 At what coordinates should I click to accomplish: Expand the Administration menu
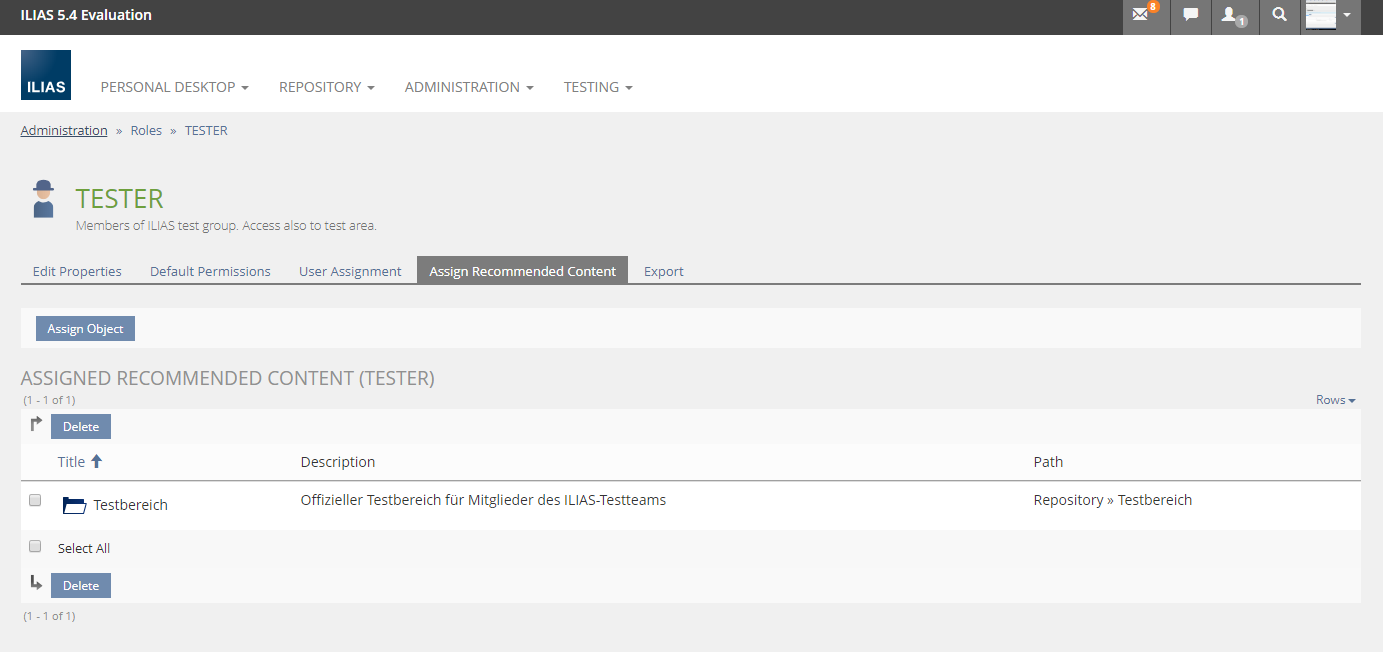[468, 87]
